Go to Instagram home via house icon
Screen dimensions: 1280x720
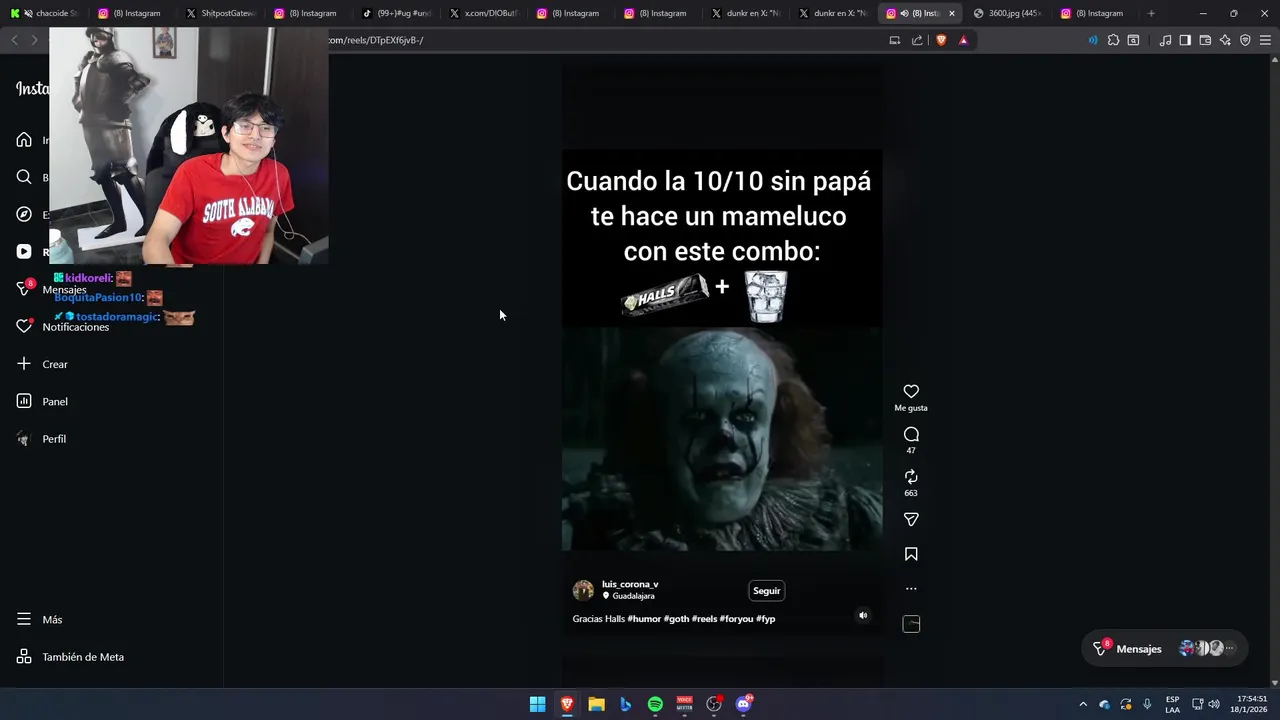tap(24, 140)
